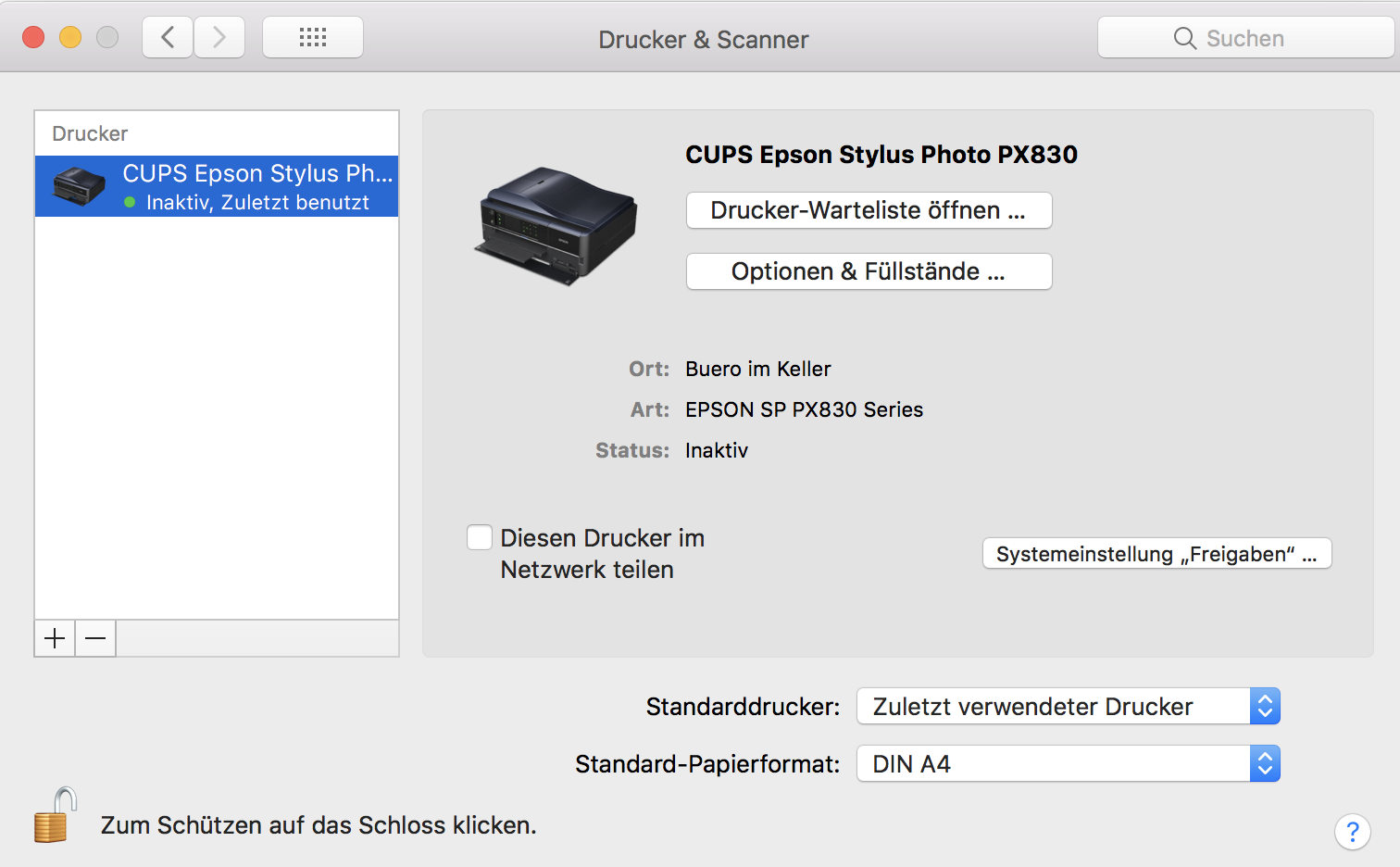The height and width of the screenshot is (867, 1400).
Task: Click the yellow minimize window button
Action: tap(70, 37)
